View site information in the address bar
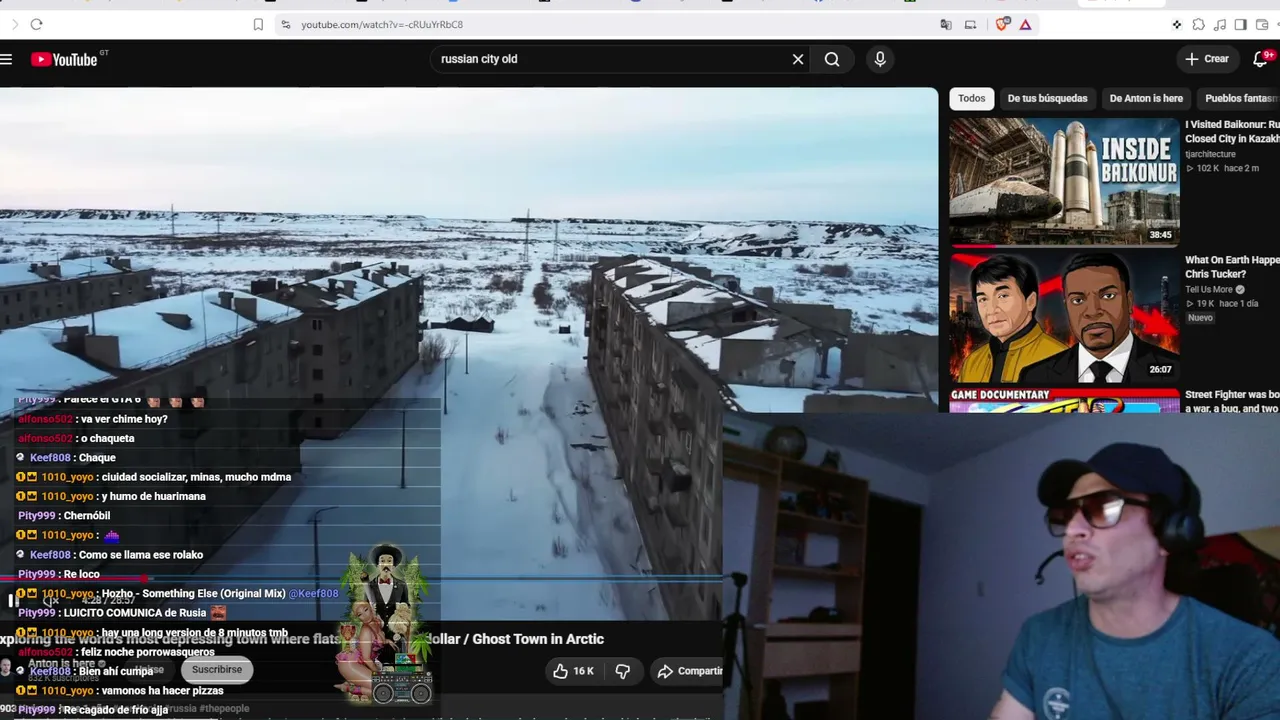Screen dimensions: 1280x720 click(x=285, y=24)
